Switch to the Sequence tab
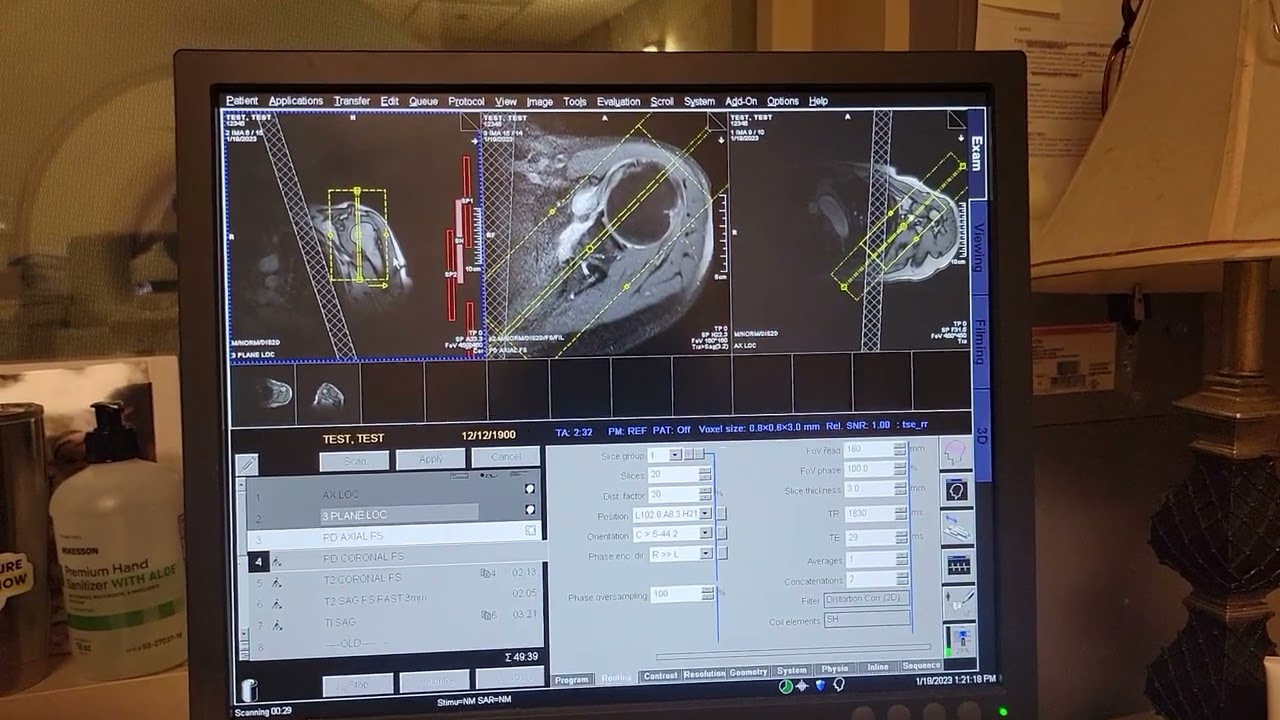The image size is (1280, 720). tap(921, 665)
